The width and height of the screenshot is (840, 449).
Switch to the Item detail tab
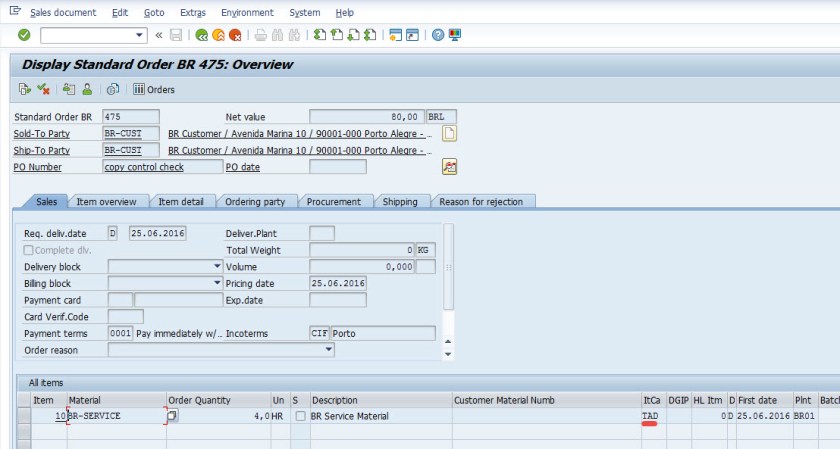point(181,201)
